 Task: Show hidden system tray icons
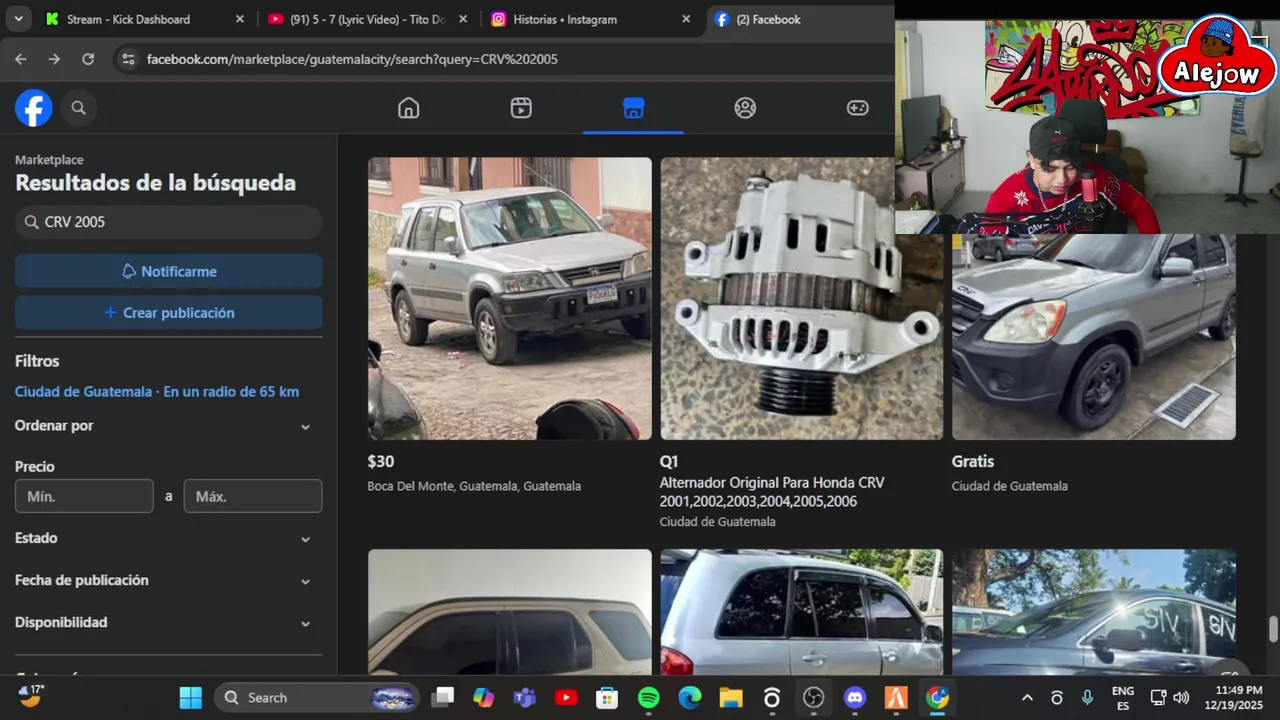tap(1027, 698)
